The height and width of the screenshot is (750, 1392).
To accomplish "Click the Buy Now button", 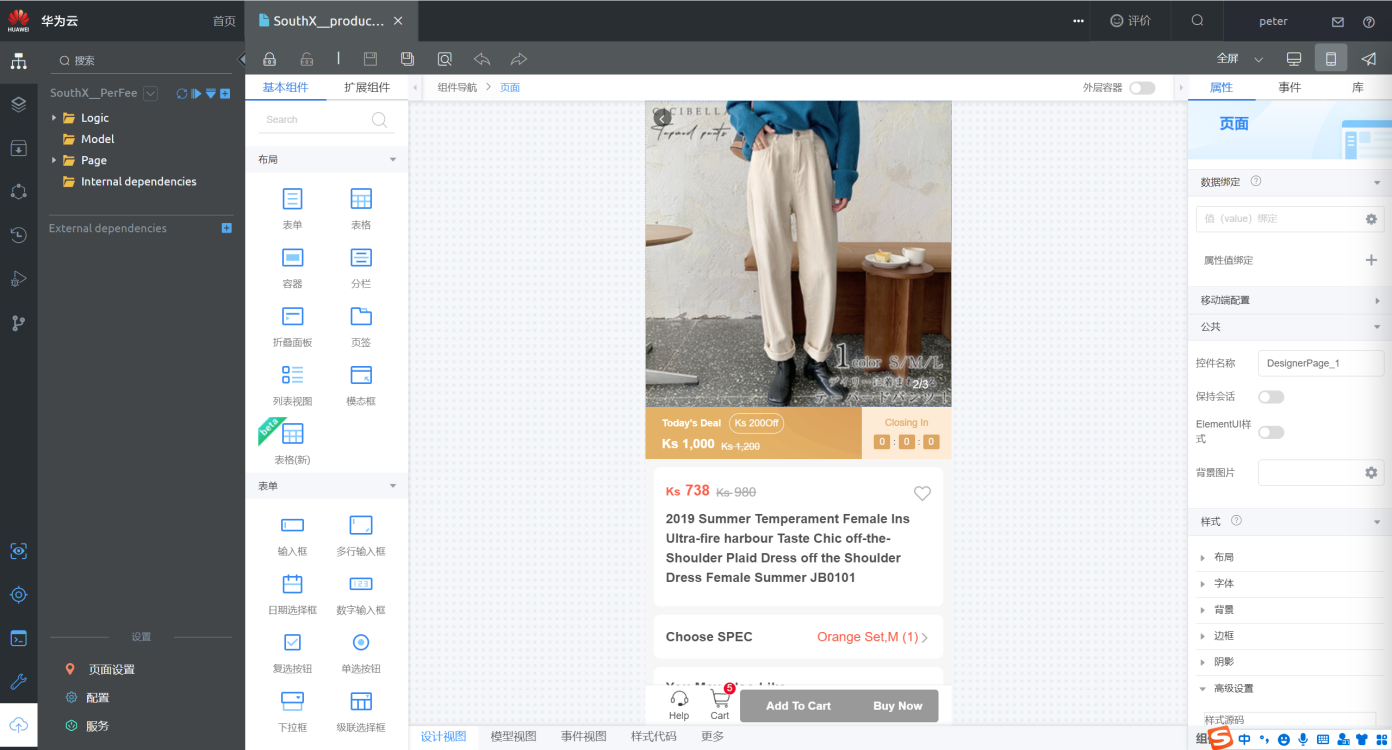I will point(897,706).
